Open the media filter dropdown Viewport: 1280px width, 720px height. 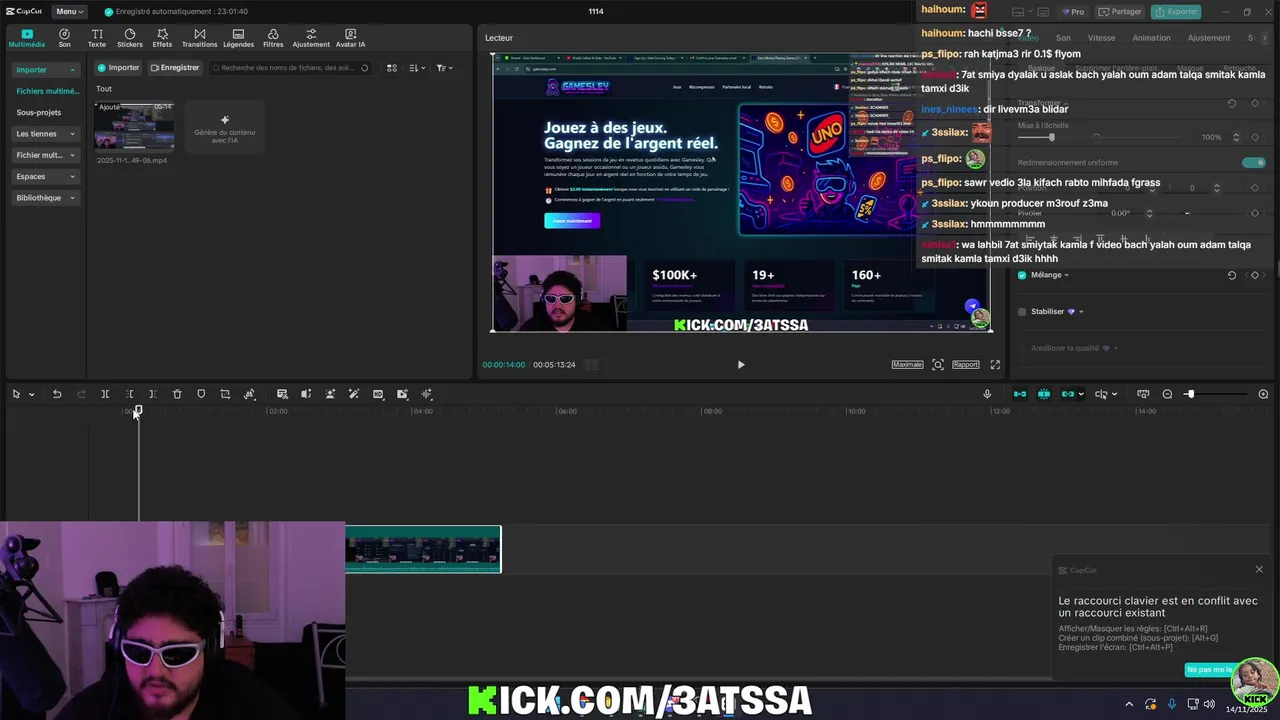click(x=445, y=68)
